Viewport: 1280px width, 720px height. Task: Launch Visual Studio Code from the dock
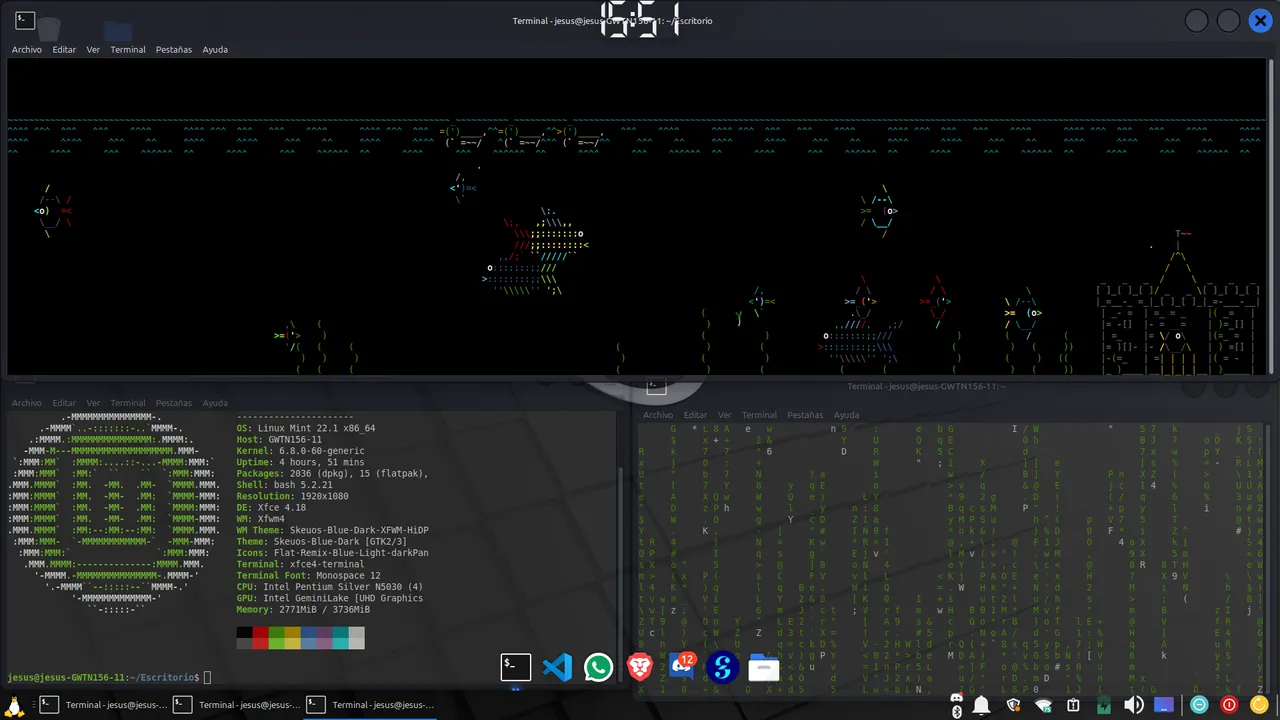(557, 667)
